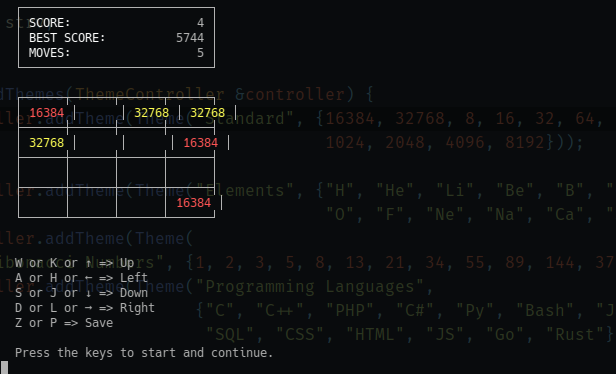Click the "Bash" string in background code
The height and width of the screenshot is (374, 616).
(546, 311)
